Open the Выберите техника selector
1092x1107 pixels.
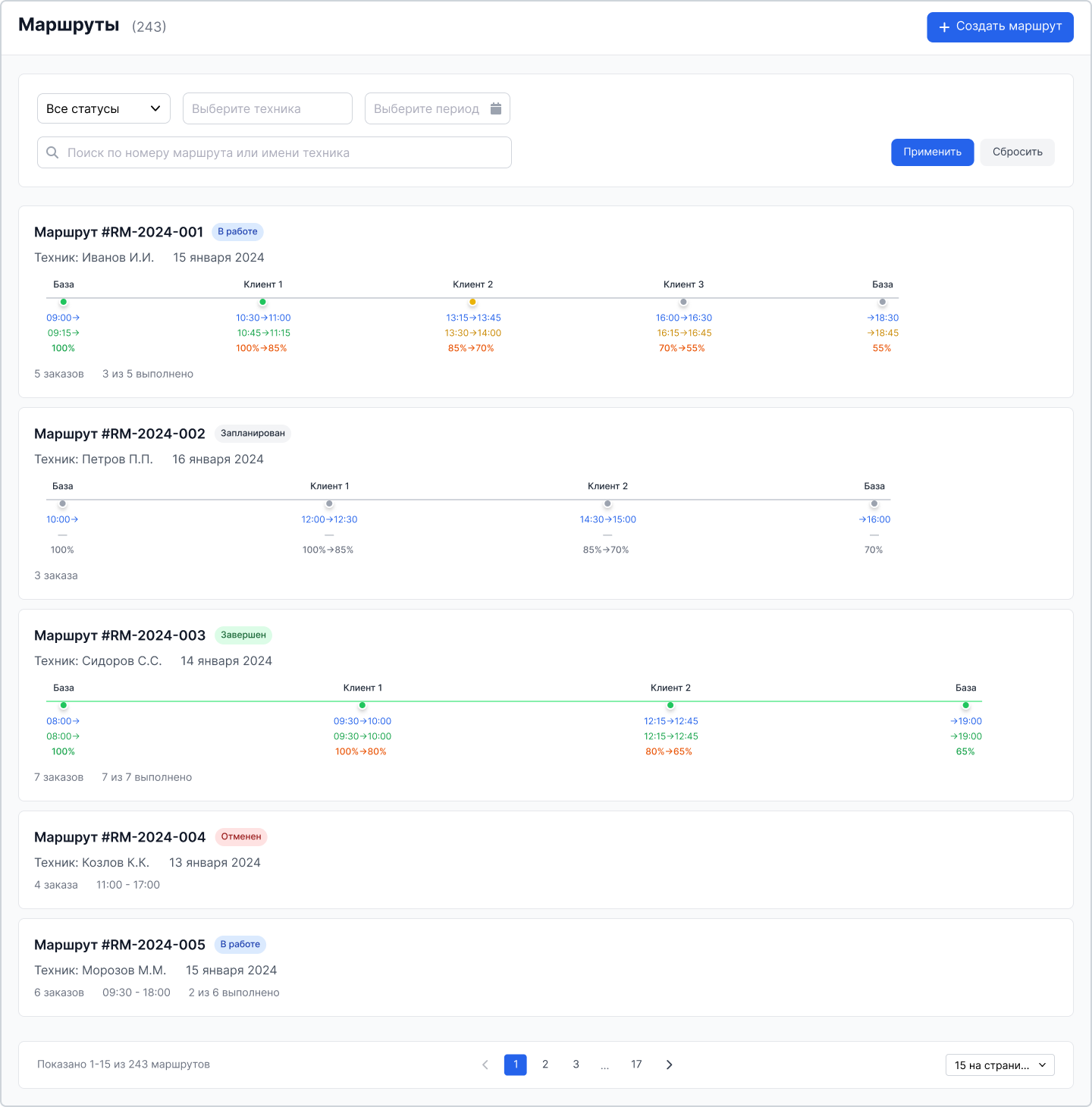pos(267,108)
